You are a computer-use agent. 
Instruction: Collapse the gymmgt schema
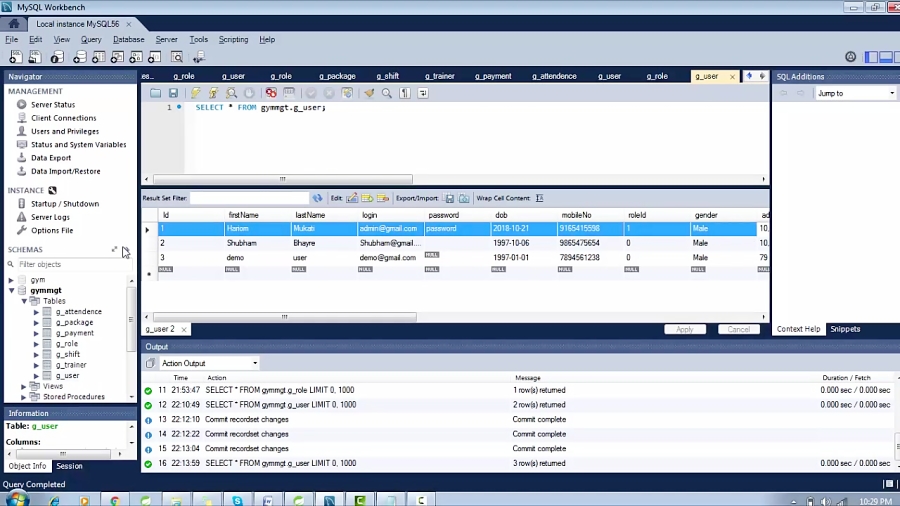[x=11, y=291]
